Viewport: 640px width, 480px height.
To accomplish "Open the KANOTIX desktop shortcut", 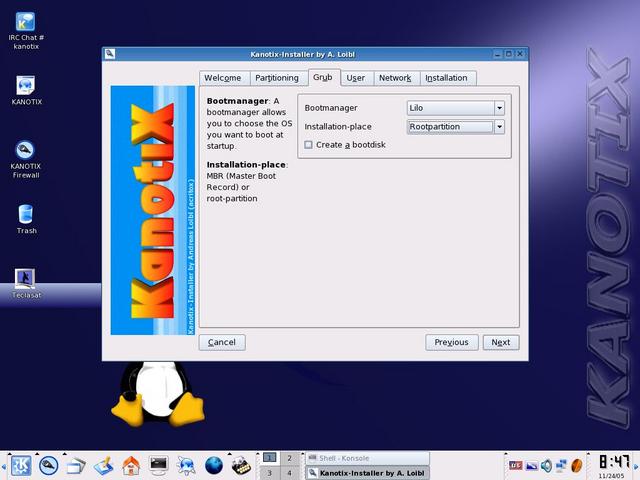I will [26, 90].
